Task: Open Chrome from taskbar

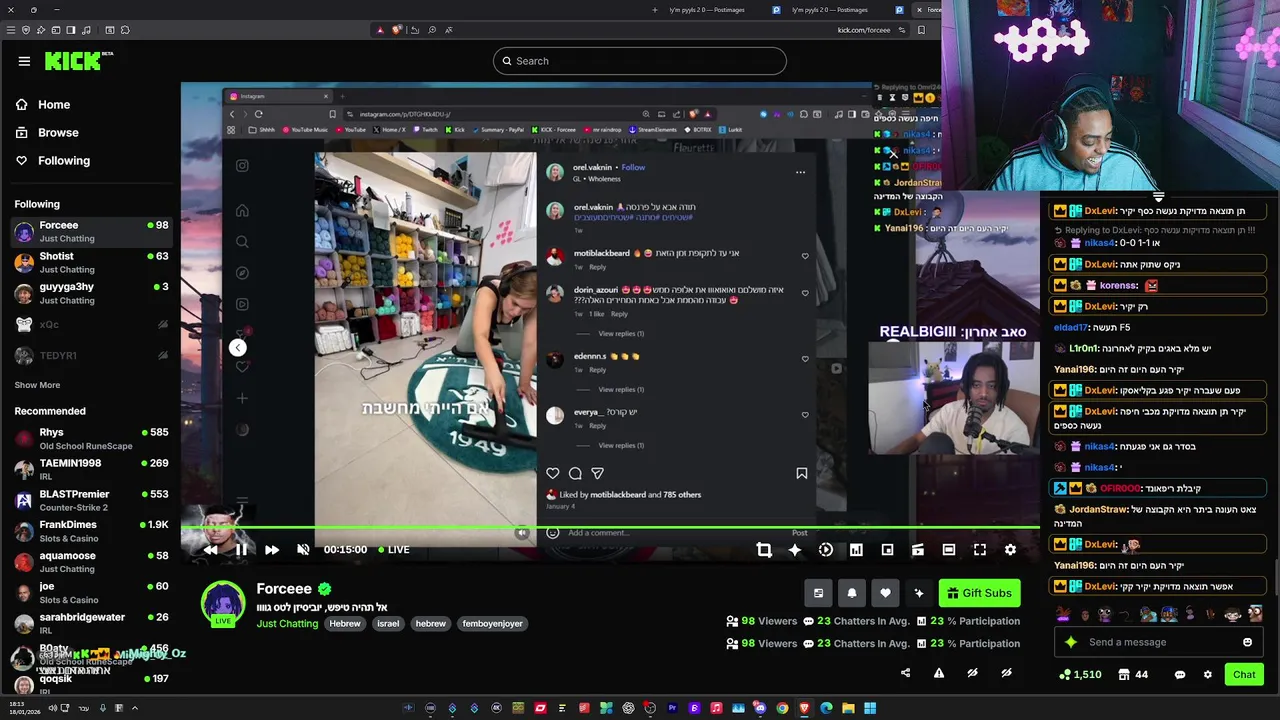Action: 782,708
